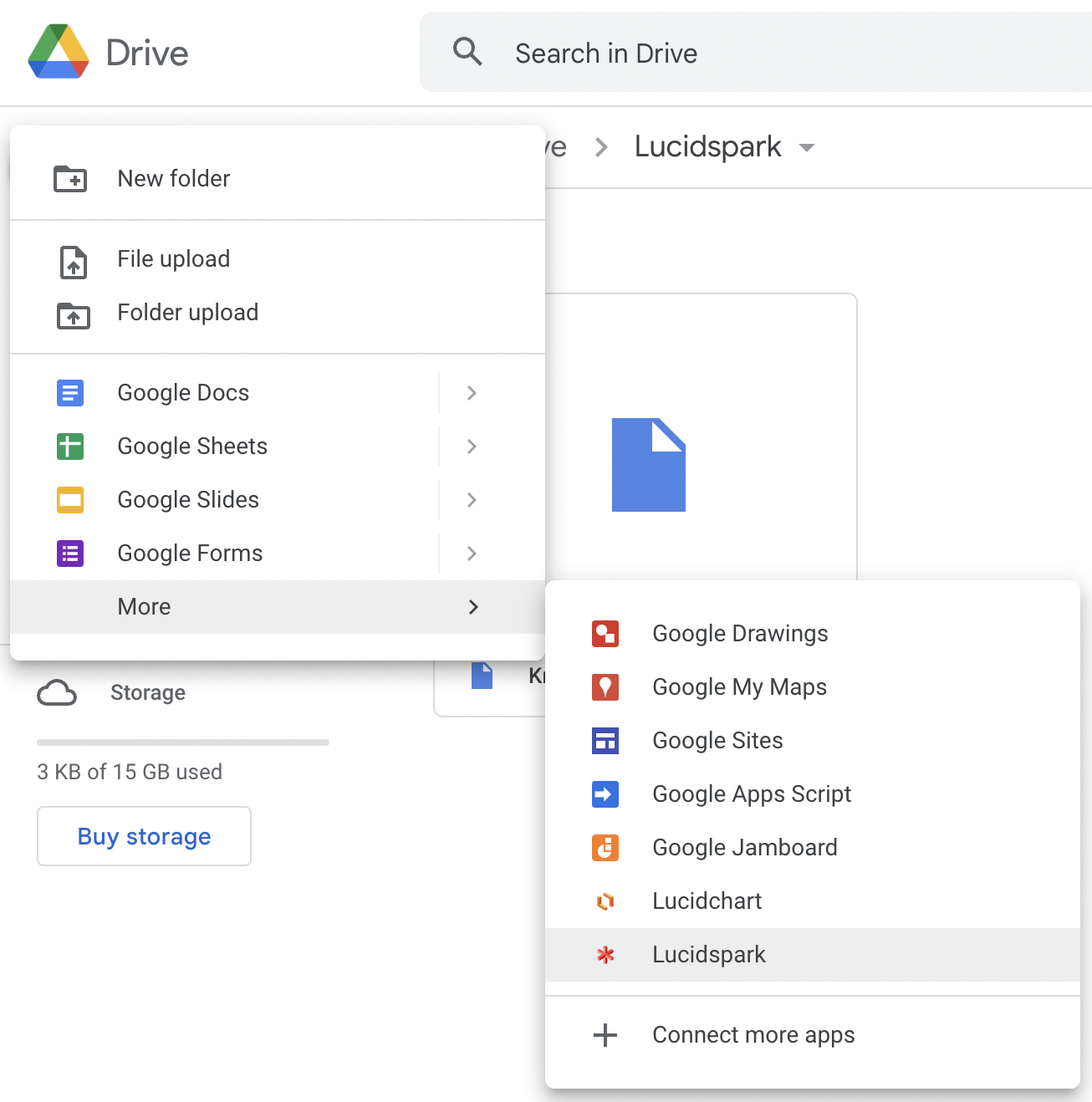The width and height of the screenshot is (1092, 1102).
Task: Click the Google Sheets icon
Action: click(x=70, y=446)
